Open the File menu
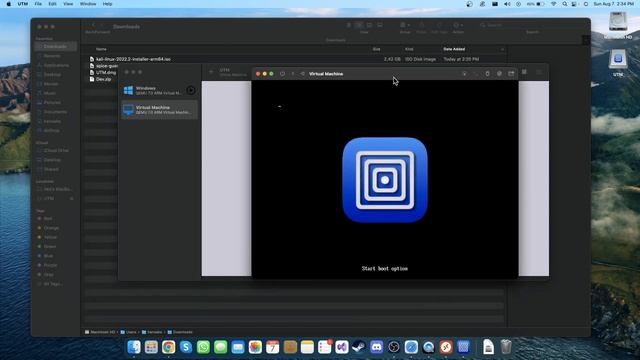The image size is (640, 360). (x=38, y=4)
